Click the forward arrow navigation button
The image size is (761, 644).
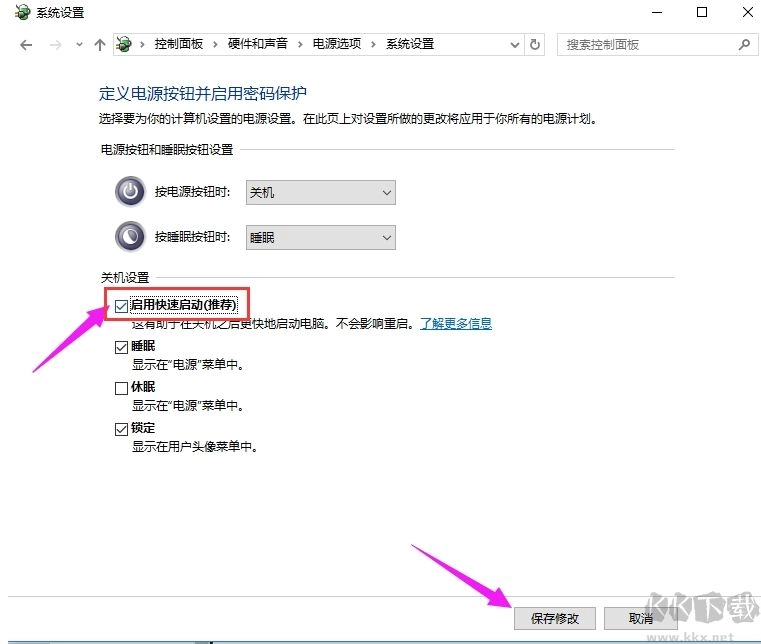[54, 45]
